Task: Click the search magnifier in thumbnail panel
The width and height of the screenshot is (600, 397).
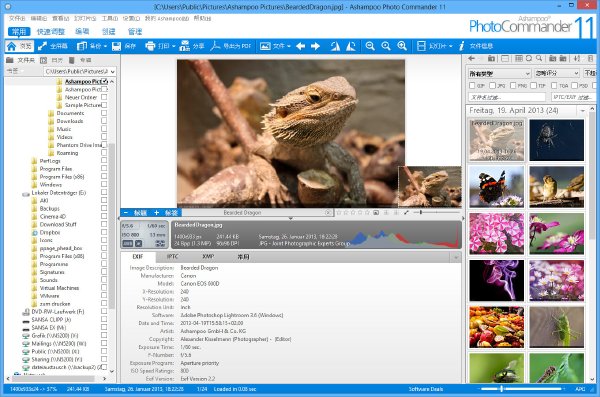Action: [539, 58]
